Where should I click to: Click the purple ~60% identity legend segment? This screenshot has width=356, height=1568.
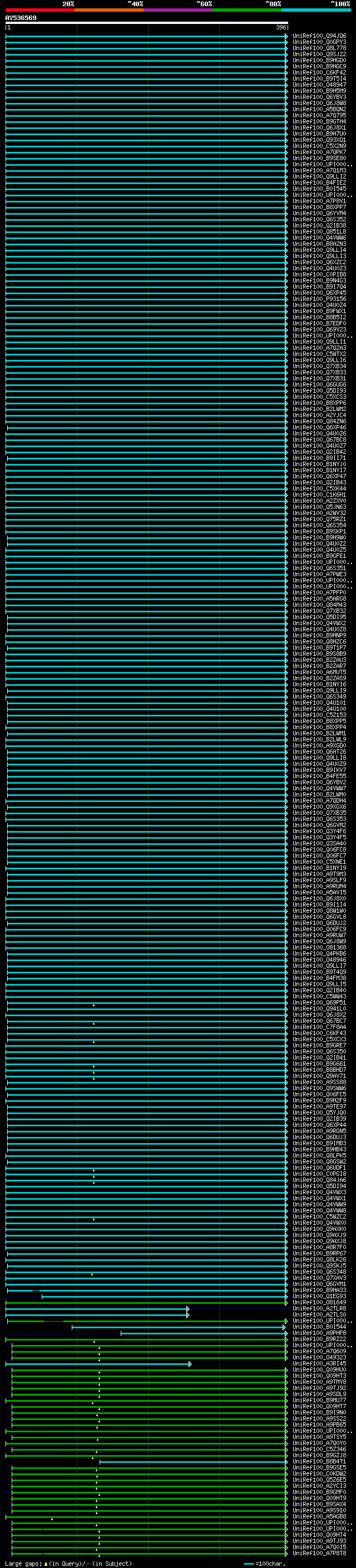tap(177, 10)
